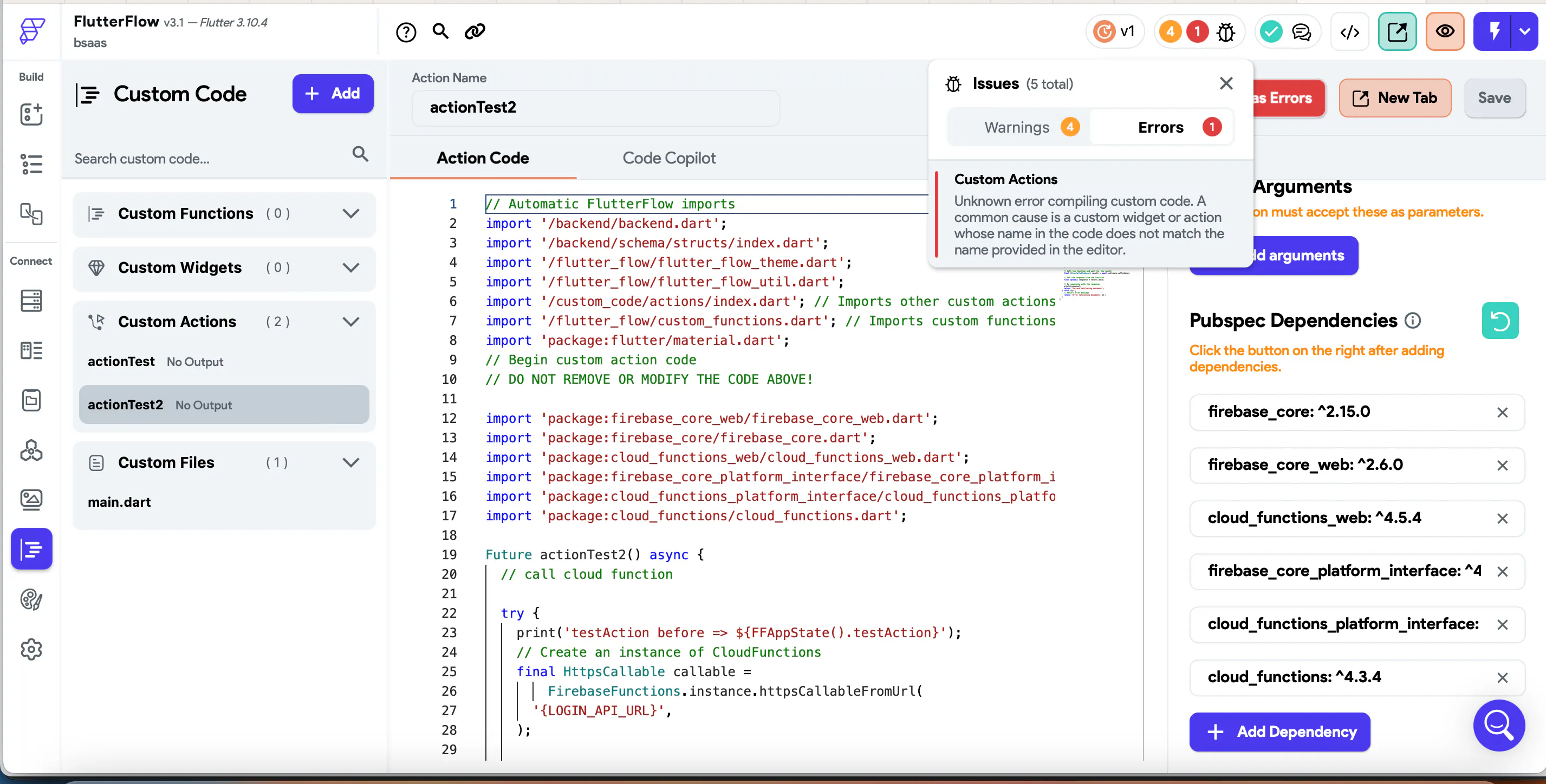The image size is (1546, 784).
Task: Click the red Errors button behind popup
Action: click(1289, 98)
